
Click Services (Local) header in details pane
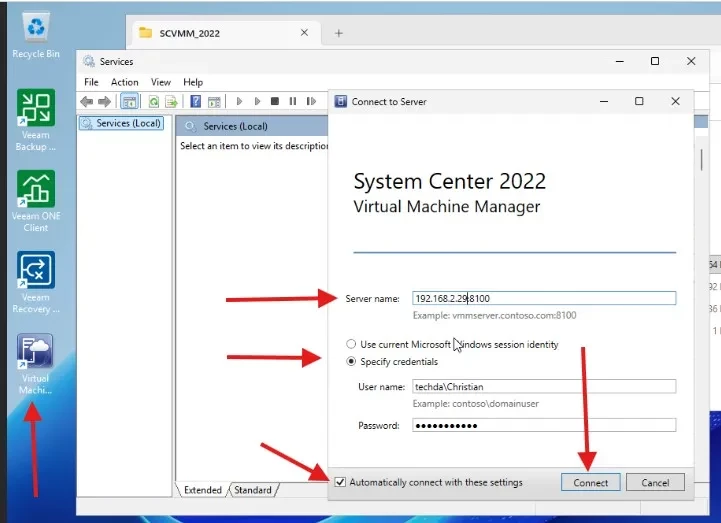click(252, 126)
